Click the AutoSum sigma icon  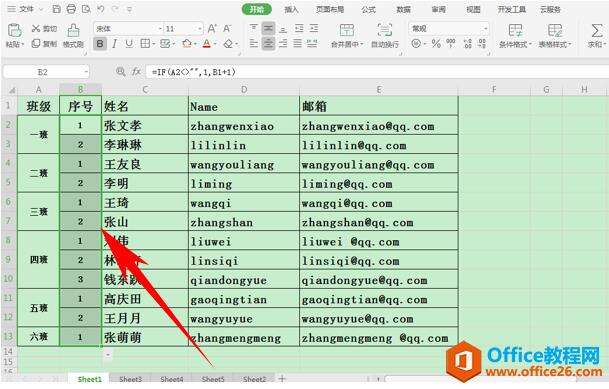[x=597, y=30]
